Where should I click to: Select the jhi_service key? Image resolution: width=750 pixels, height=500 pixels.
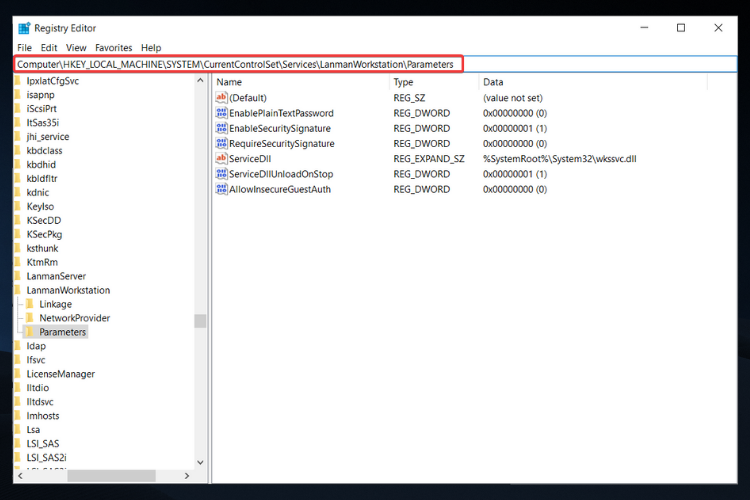(x=48, y=137)
